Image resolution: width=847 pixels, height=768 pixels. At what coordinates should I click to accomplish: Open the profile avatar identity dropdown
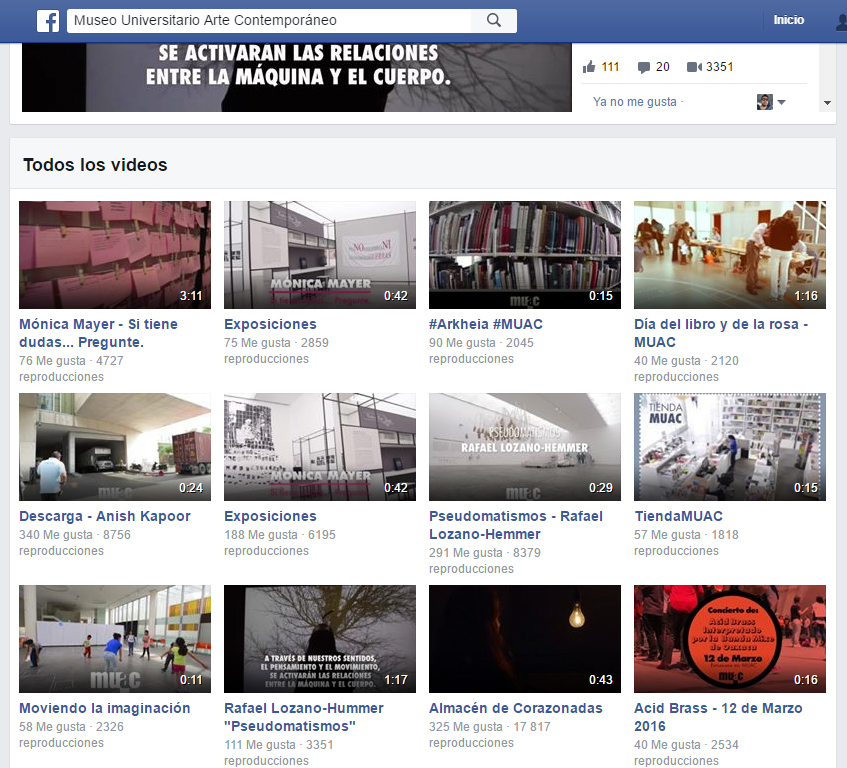tap(771, 102)
